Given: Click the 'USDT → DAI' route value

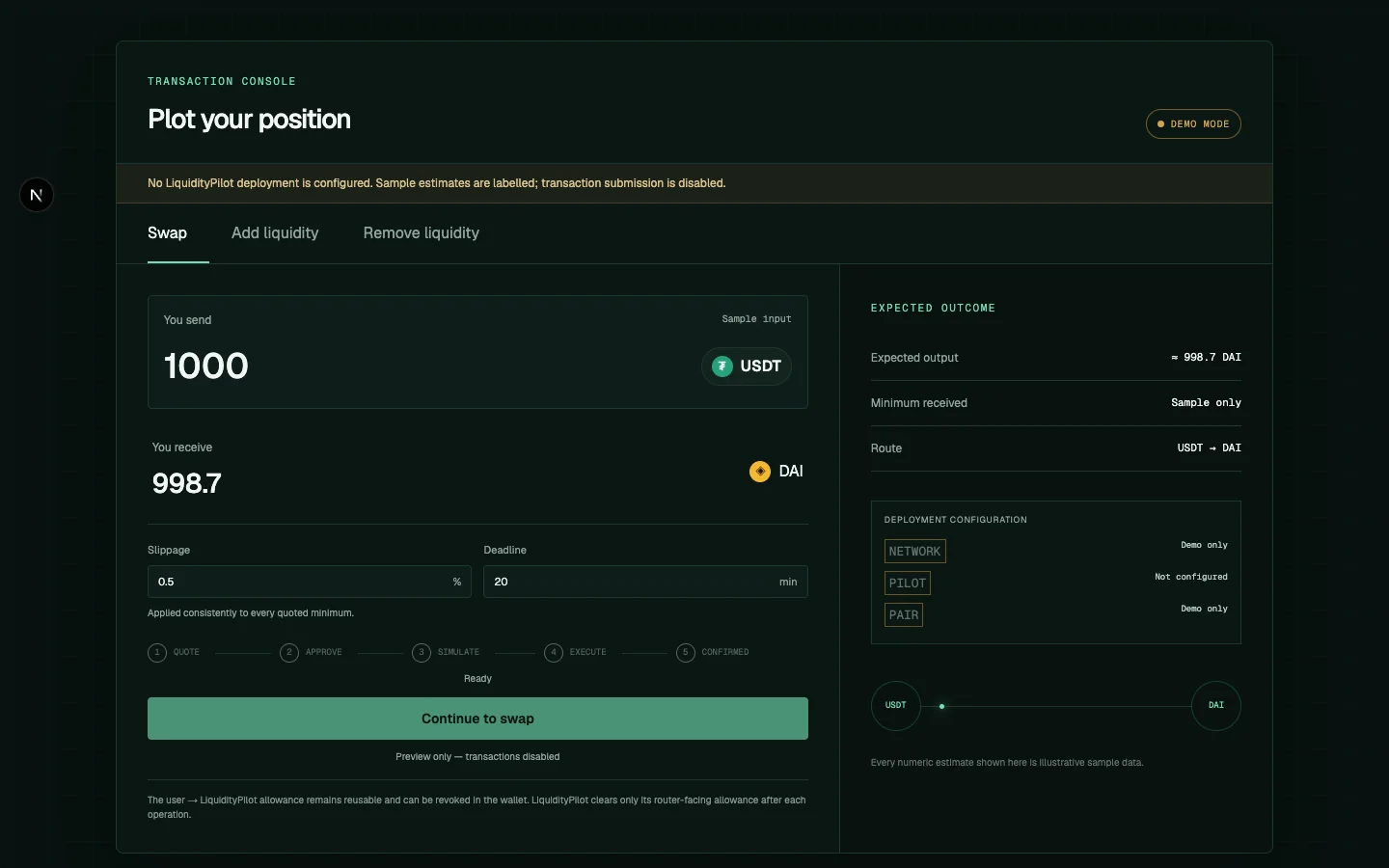Looking at the screenshot, I should [1209, 448].
